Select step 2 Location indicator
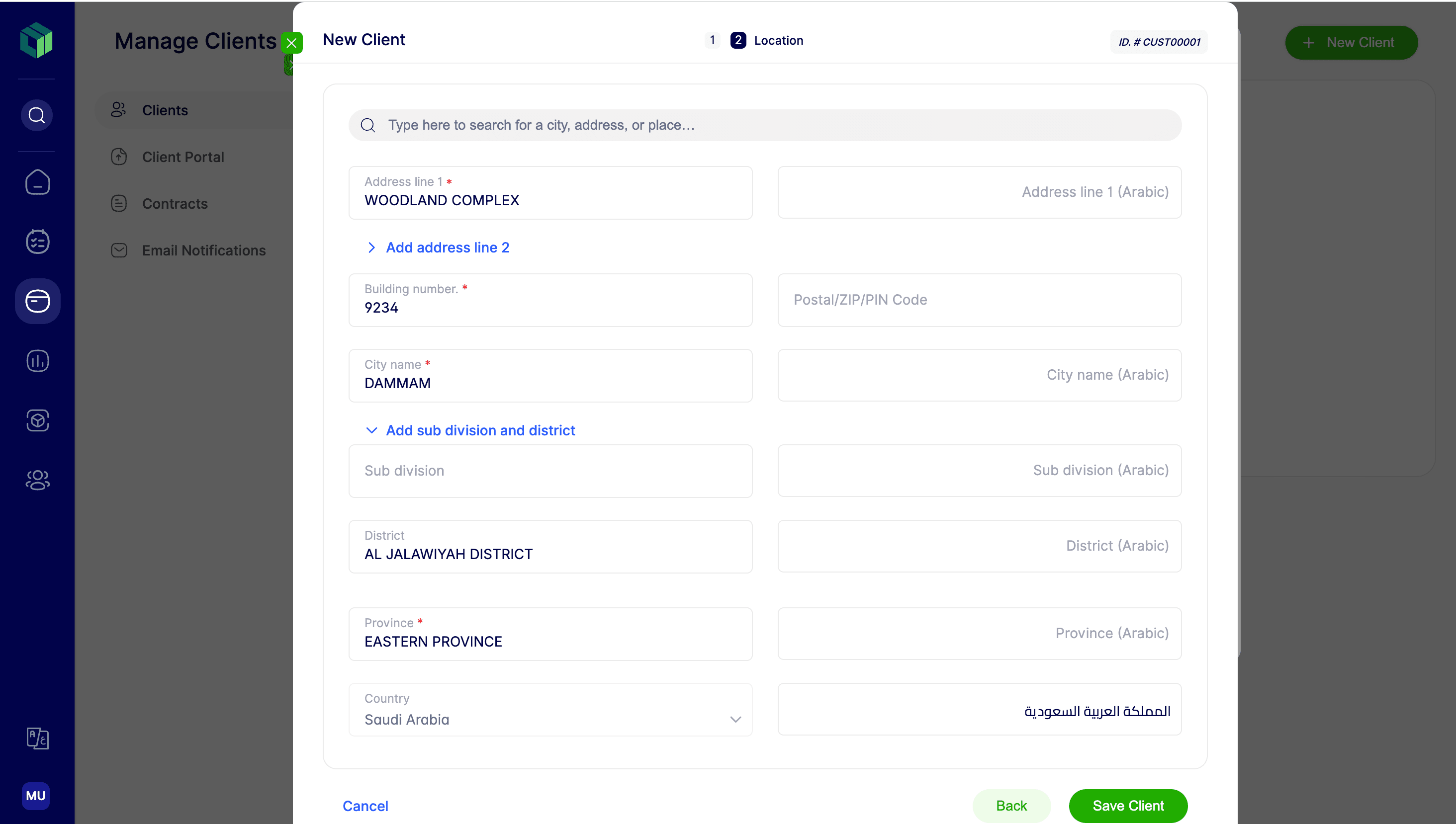 tap(737, 40)
